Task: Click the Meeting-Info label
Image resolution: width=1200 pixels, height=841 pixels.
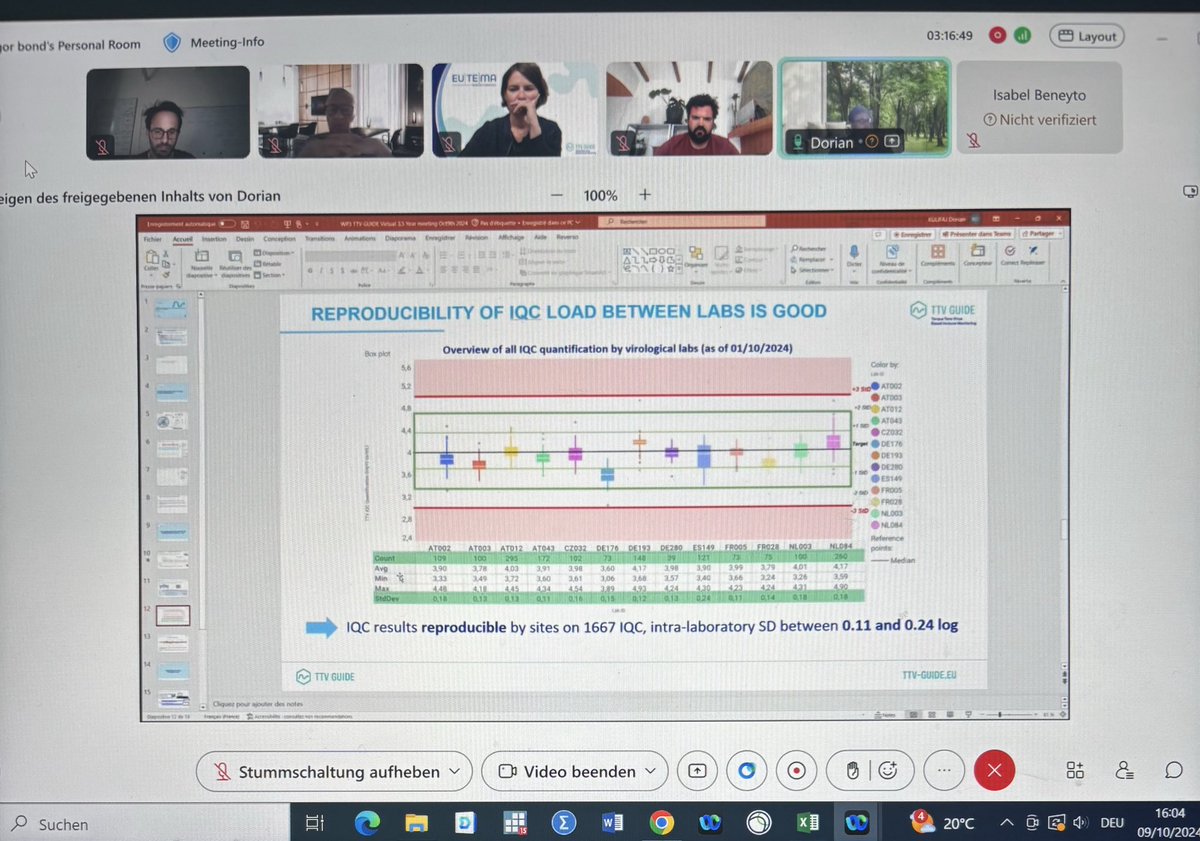Action: 226,43
